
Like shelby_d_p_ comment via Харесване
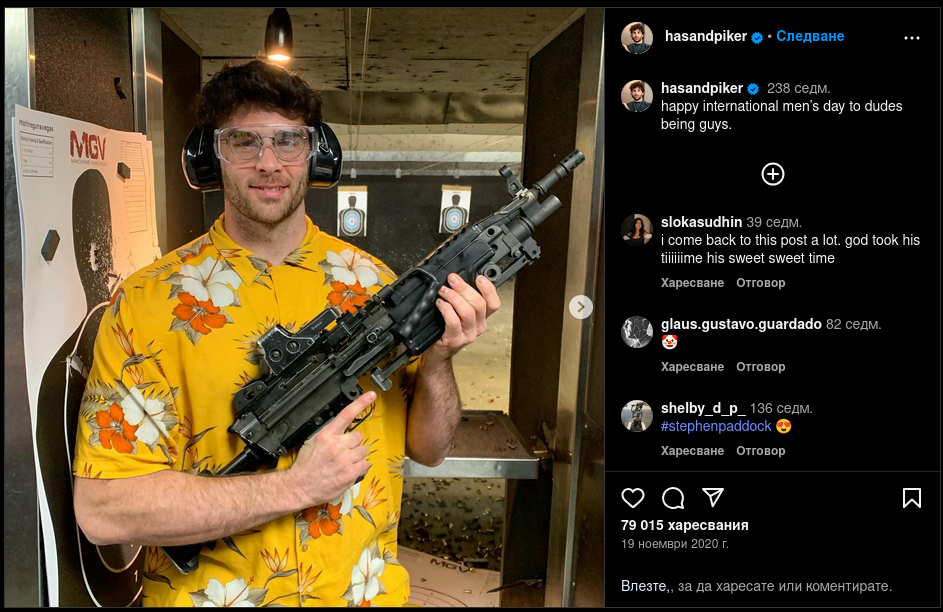[x=692, y=451]
